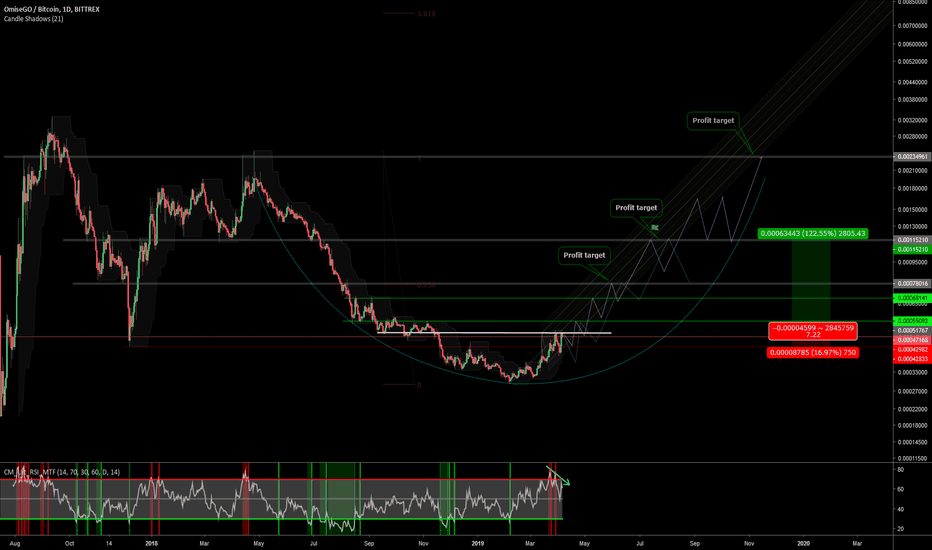The width and height of the screenshot is (932, 550).
Task: Select the green 0.00063443 (122.55%) 2805.43 label
Action: (813, 234)
